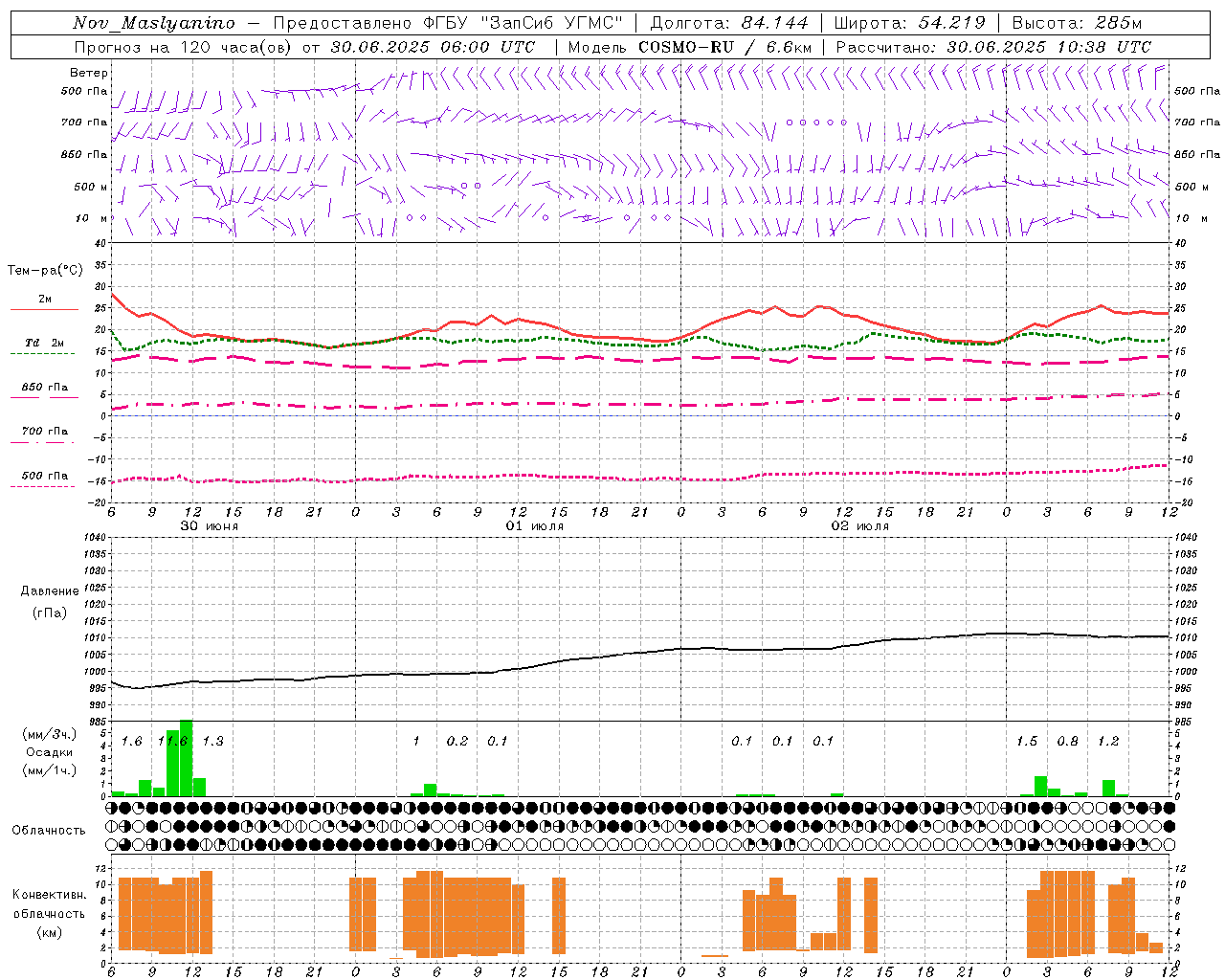The image size is (1225, 980).
Task: Click the 11.6 precipitation total value
Action: click(172, 742)
